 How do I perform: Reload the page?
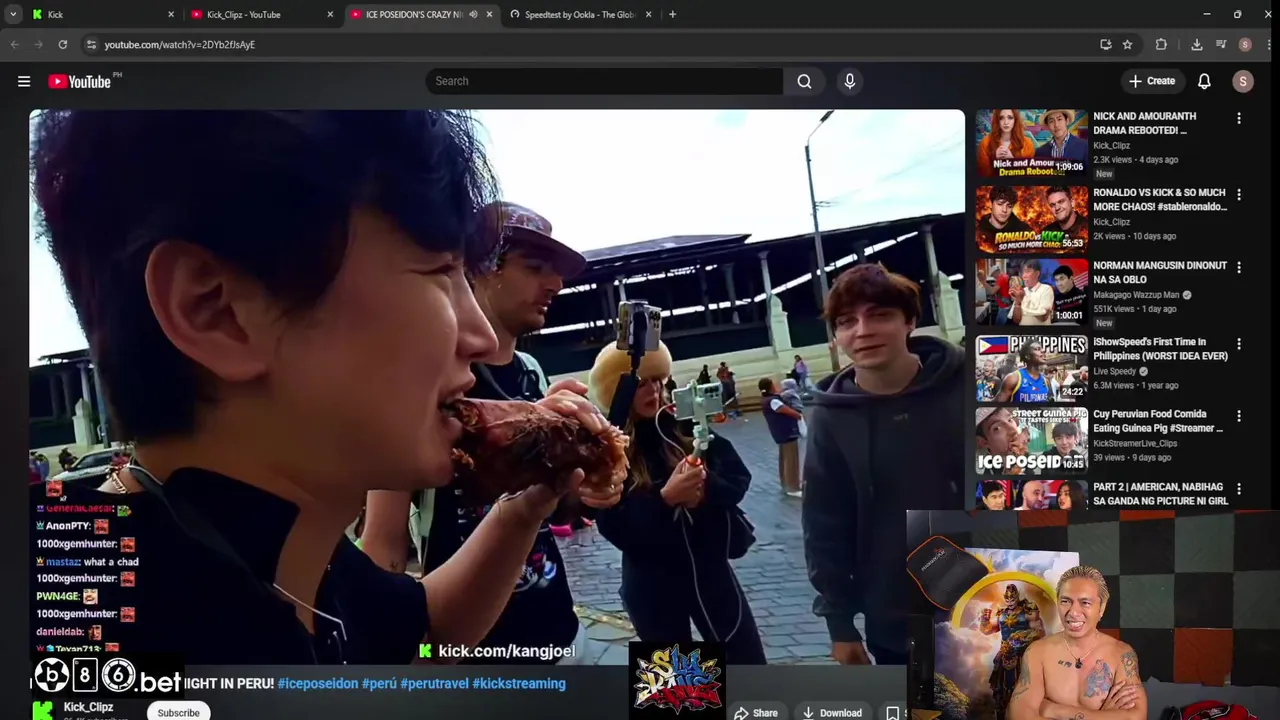pyautogui.click(x=62, y=44)
